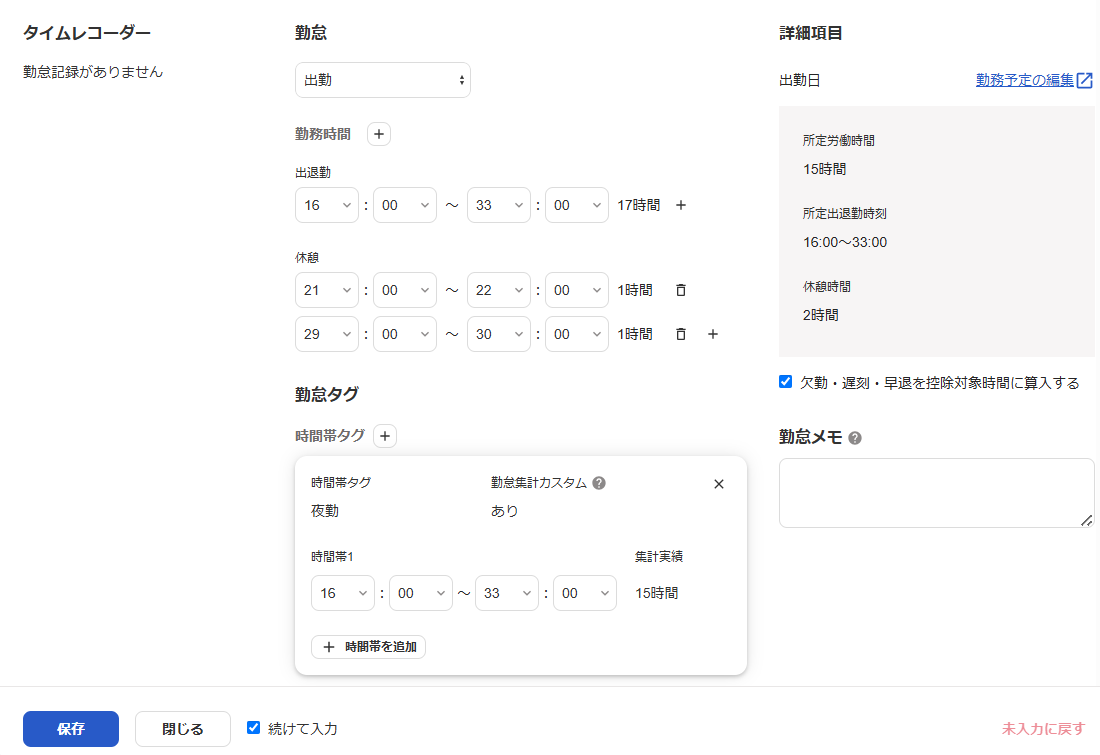Open 時間帯1 start hour dropdown (16)
Viewport: 1100px width, 755px height.
coord(343,593)
